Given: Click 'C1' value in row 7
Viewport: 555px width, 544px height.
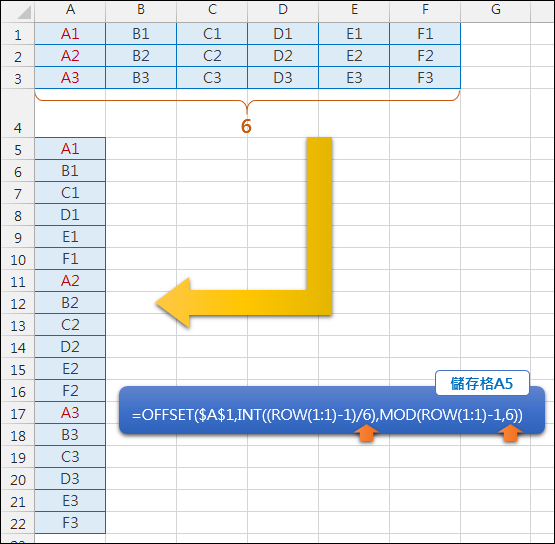Looking at the screenshot, I should [x=70, y=193].
